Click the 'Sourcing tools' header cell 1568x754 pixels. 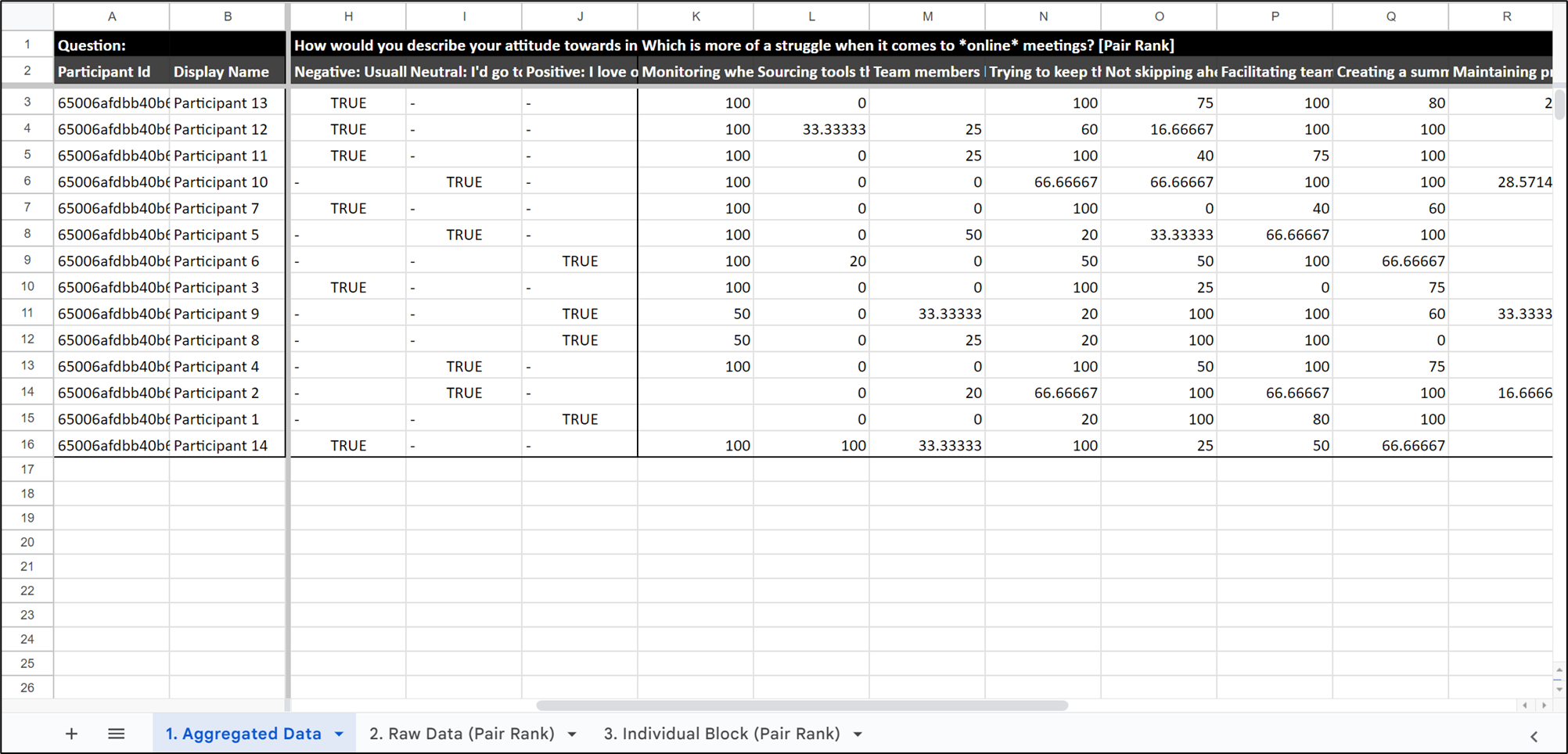[x=811, y=71]
